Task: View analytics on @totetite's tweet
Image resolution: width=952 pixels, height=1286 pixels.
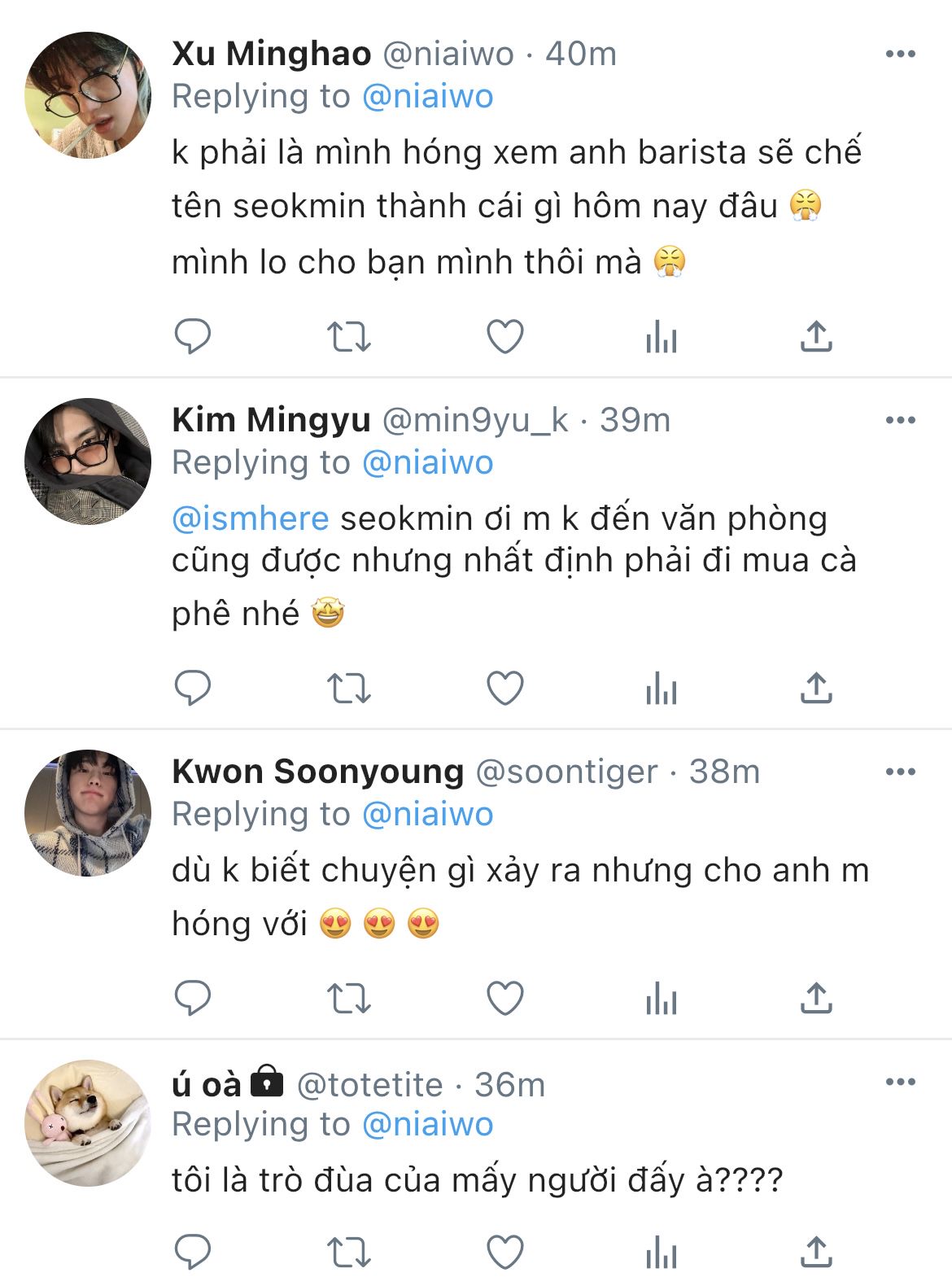Action: click(x=661, y=1252)
